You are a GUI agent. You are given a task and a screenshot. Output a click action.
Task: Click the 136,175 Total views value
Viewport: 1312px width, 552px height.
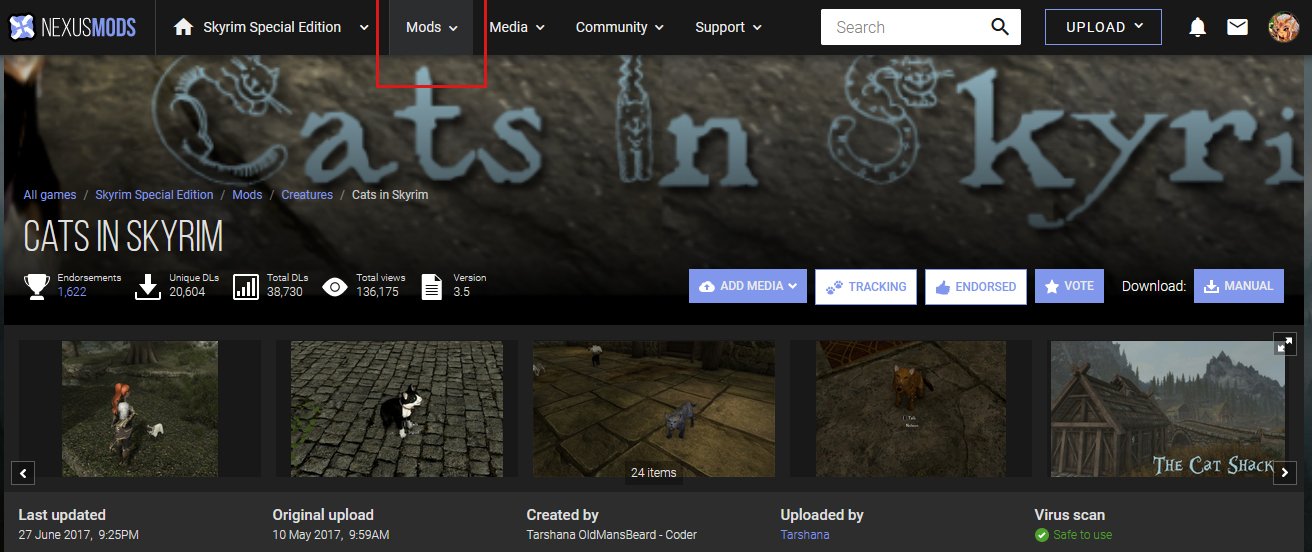(377, 292)
